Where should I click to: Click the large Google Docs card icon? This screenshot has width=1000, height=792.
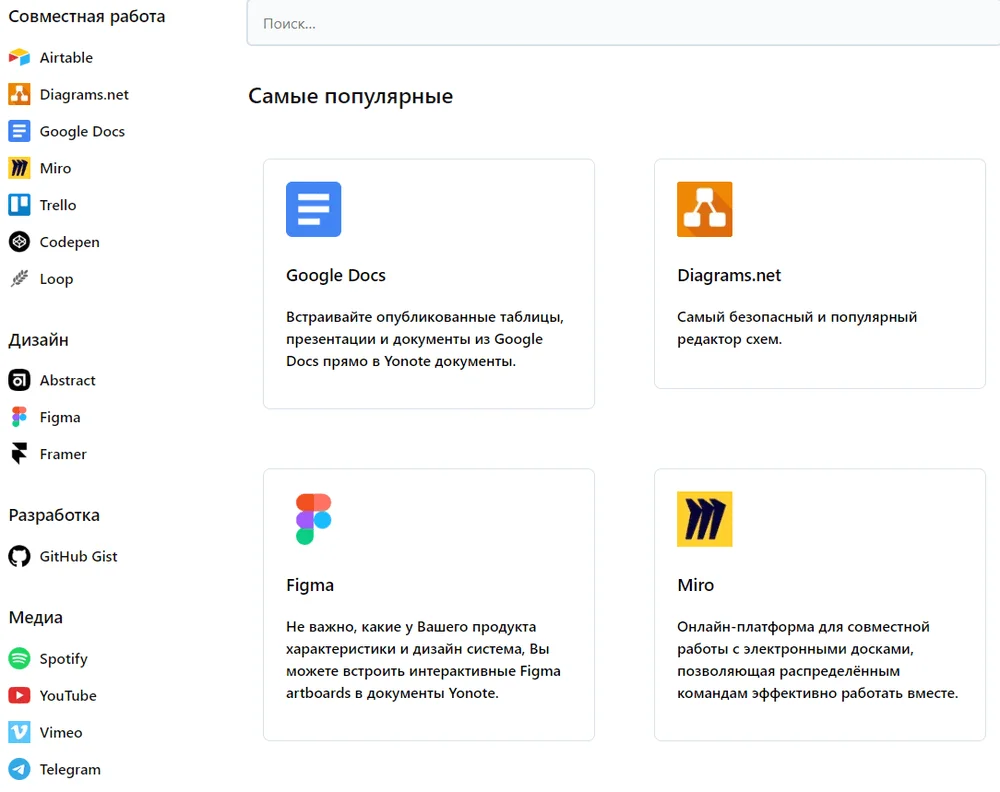click(313, 209)
